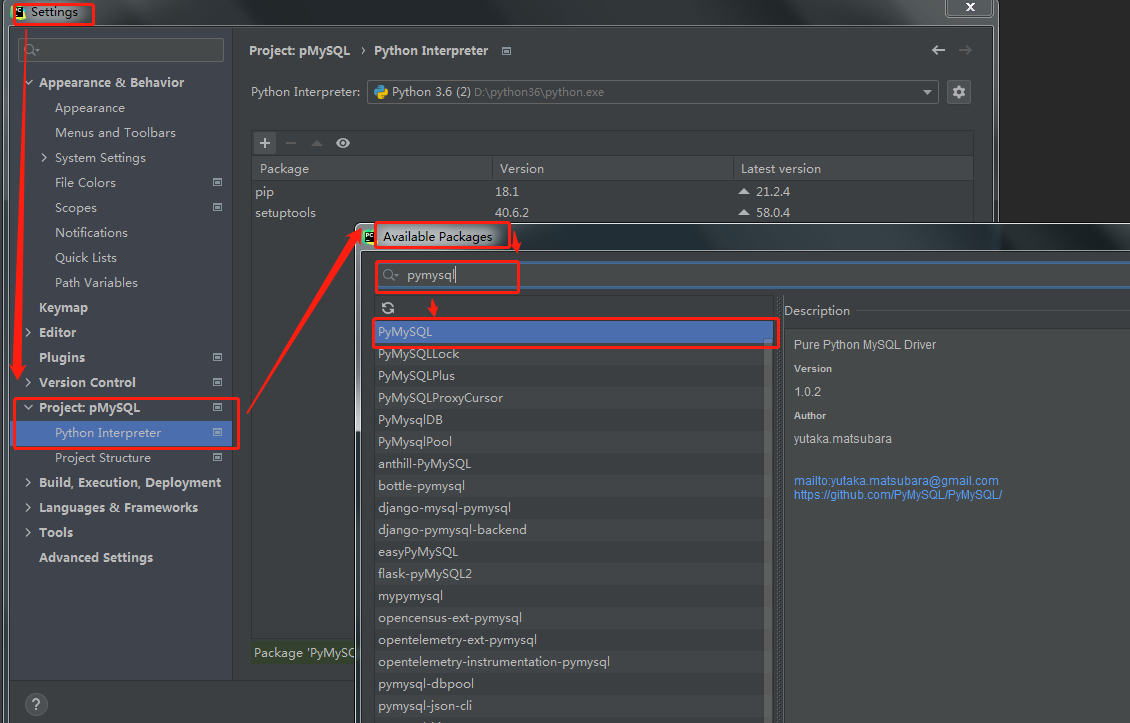Collapse the Project: pMySQL section
The image size is (1130, 723).
point(29,407)
